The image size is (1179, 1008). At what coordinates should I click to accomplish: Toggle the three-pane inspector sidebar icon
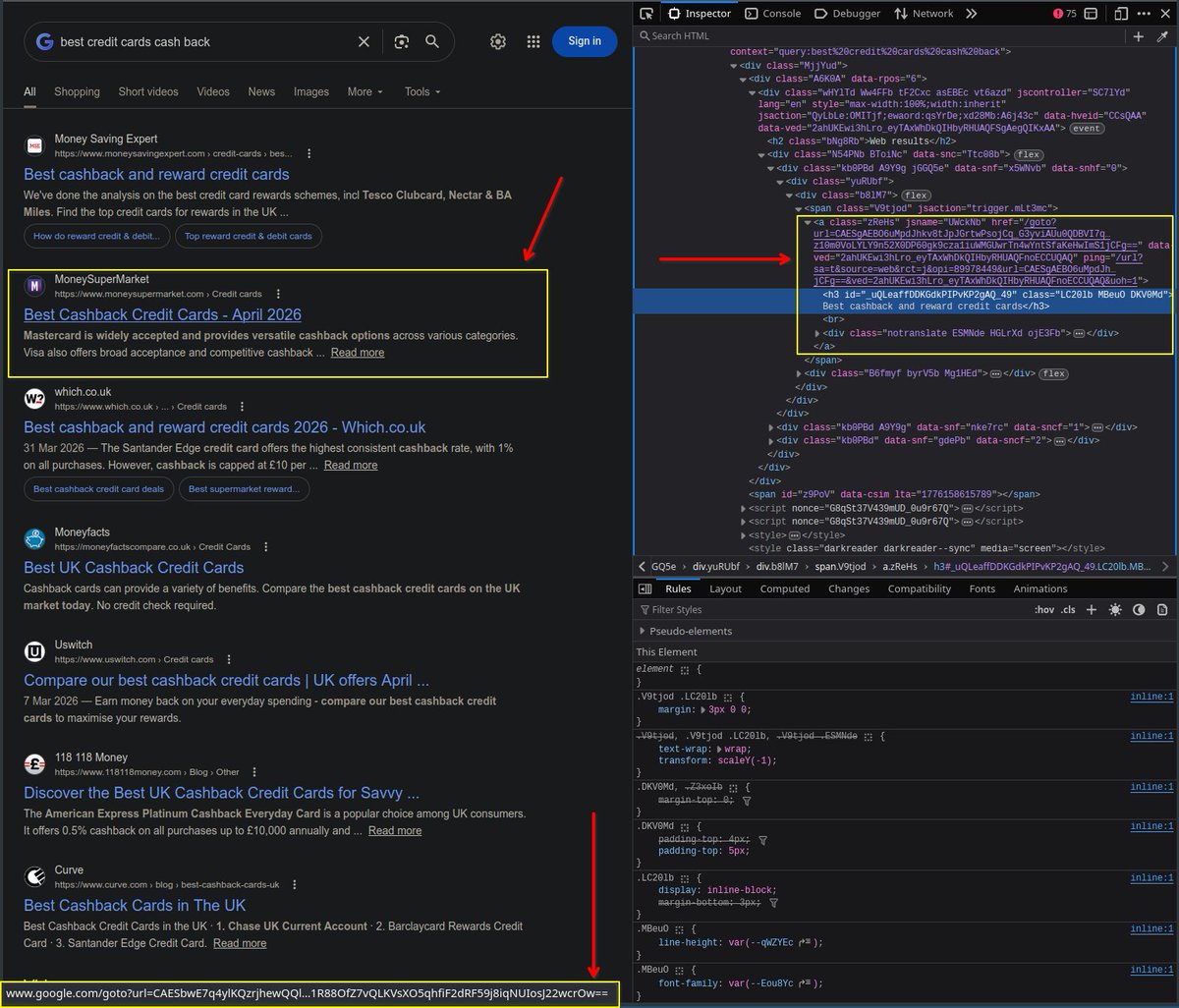[645, 588]
